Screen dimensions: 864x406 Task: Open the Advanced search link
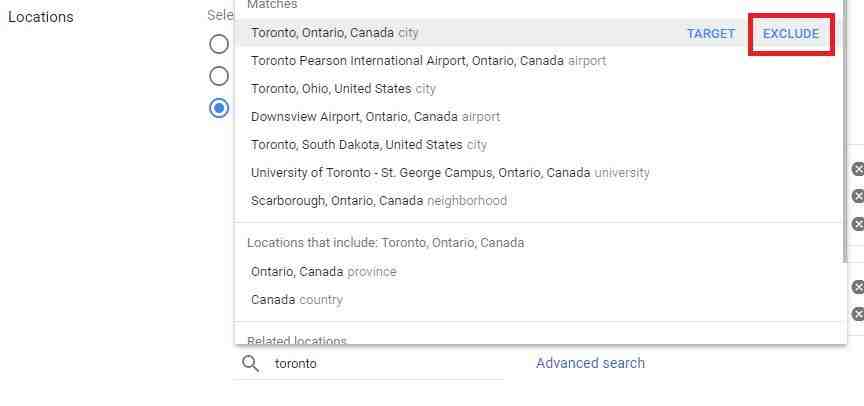[590, 363]
